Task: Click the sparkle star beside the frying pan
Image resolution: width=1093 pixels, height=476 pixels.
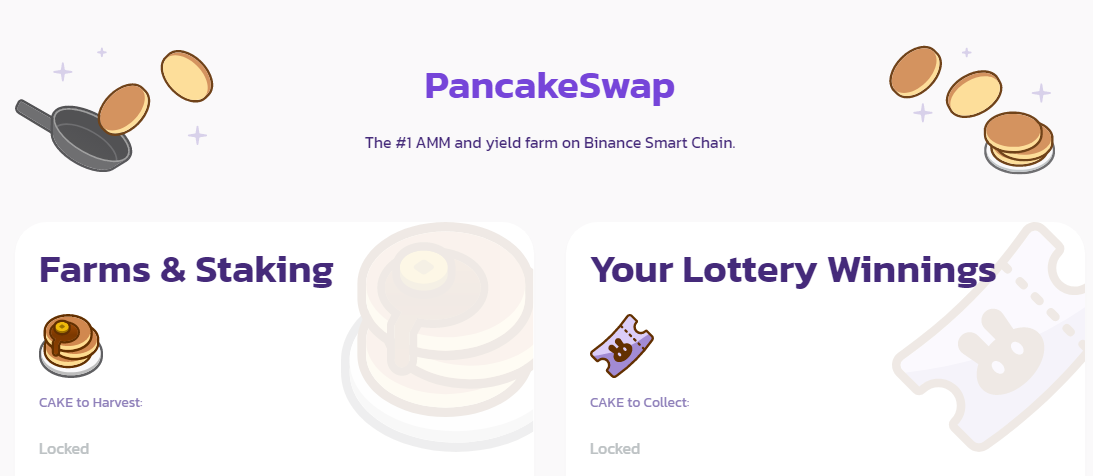Action: tap(197, 135)
